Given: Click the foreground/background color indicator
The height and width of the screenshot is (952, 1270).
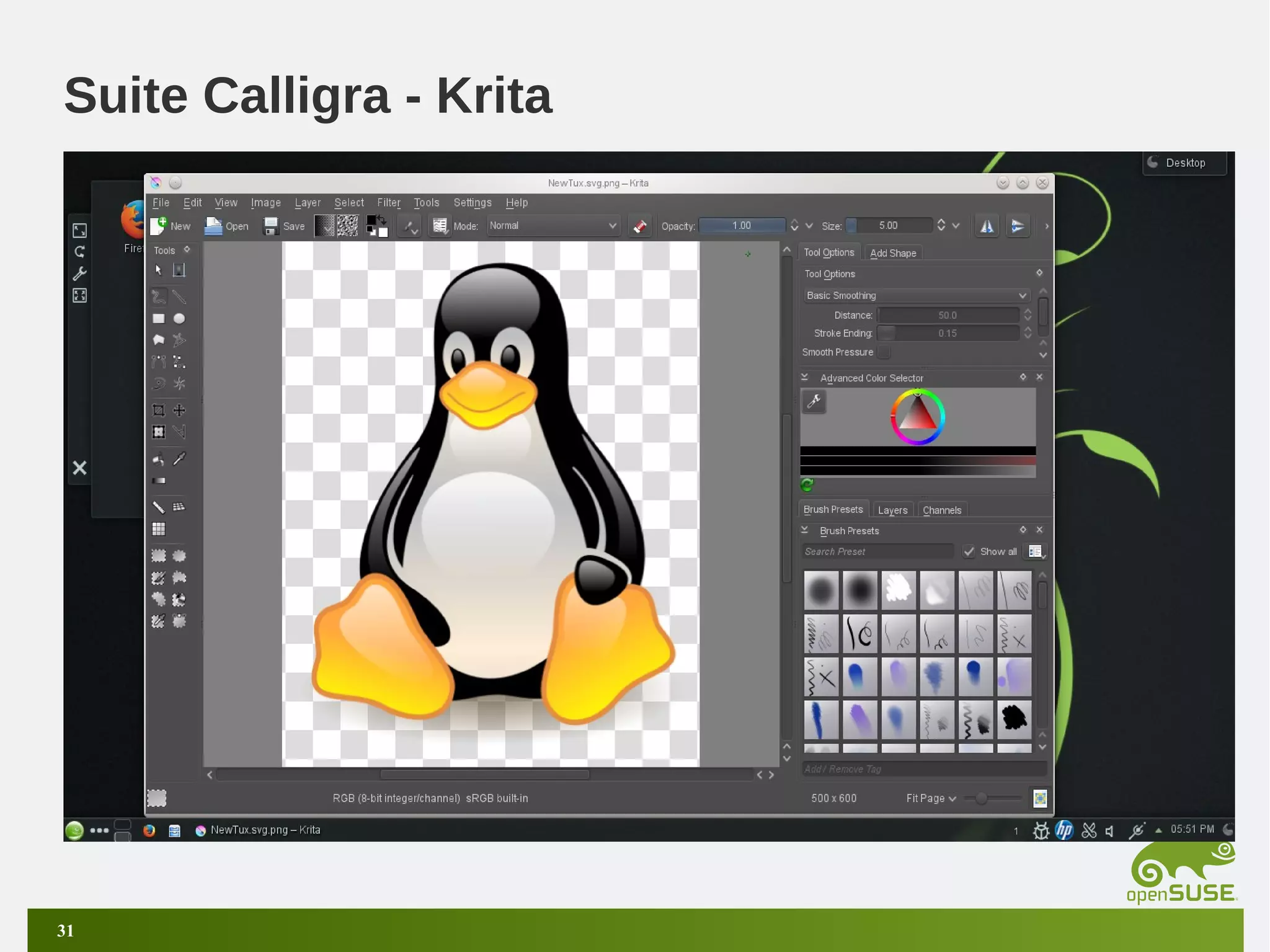Looking at the screenshot, I should pos(377,226).
